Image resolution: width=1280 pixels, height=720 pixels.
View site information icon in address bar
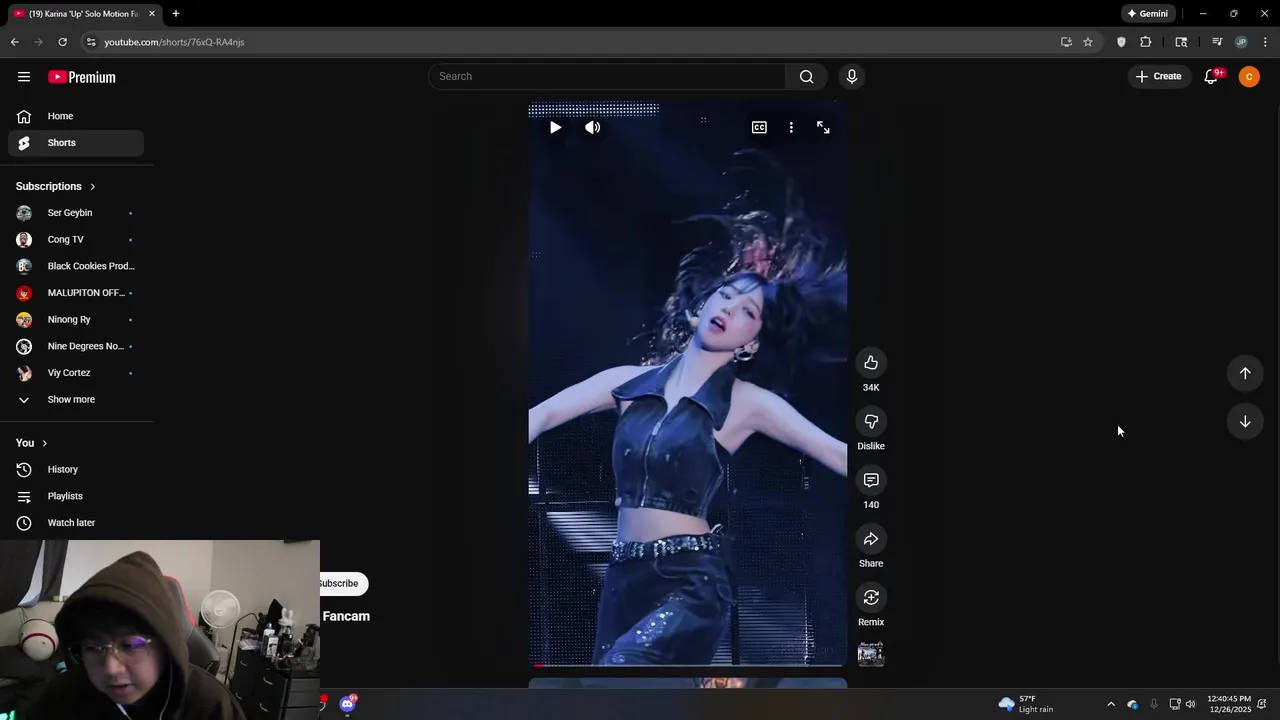pyautogui.click(x=91, y=42)
